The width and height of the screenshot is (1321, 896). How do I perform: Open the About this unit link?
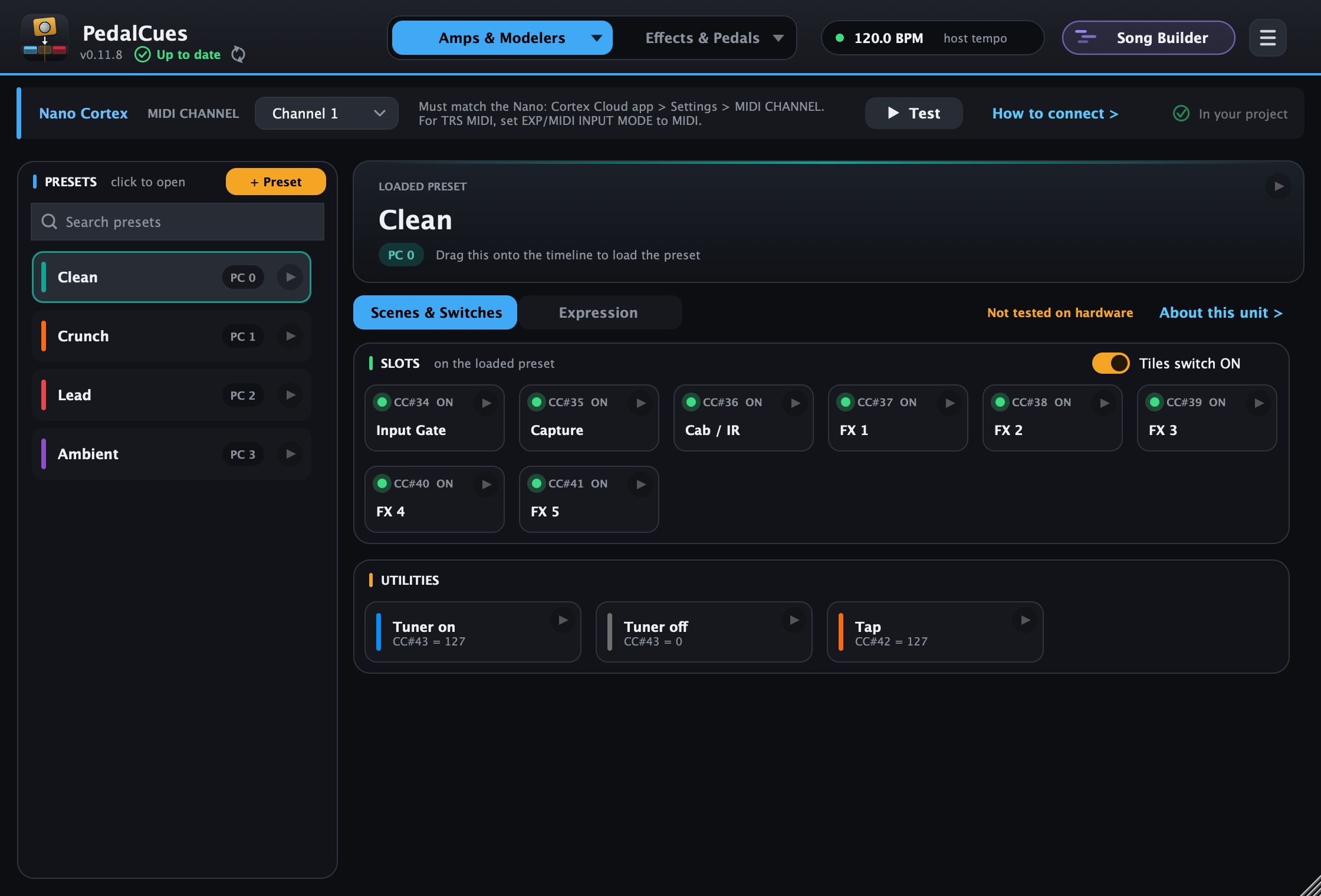pyautogui.click(x=1221, y=312)
